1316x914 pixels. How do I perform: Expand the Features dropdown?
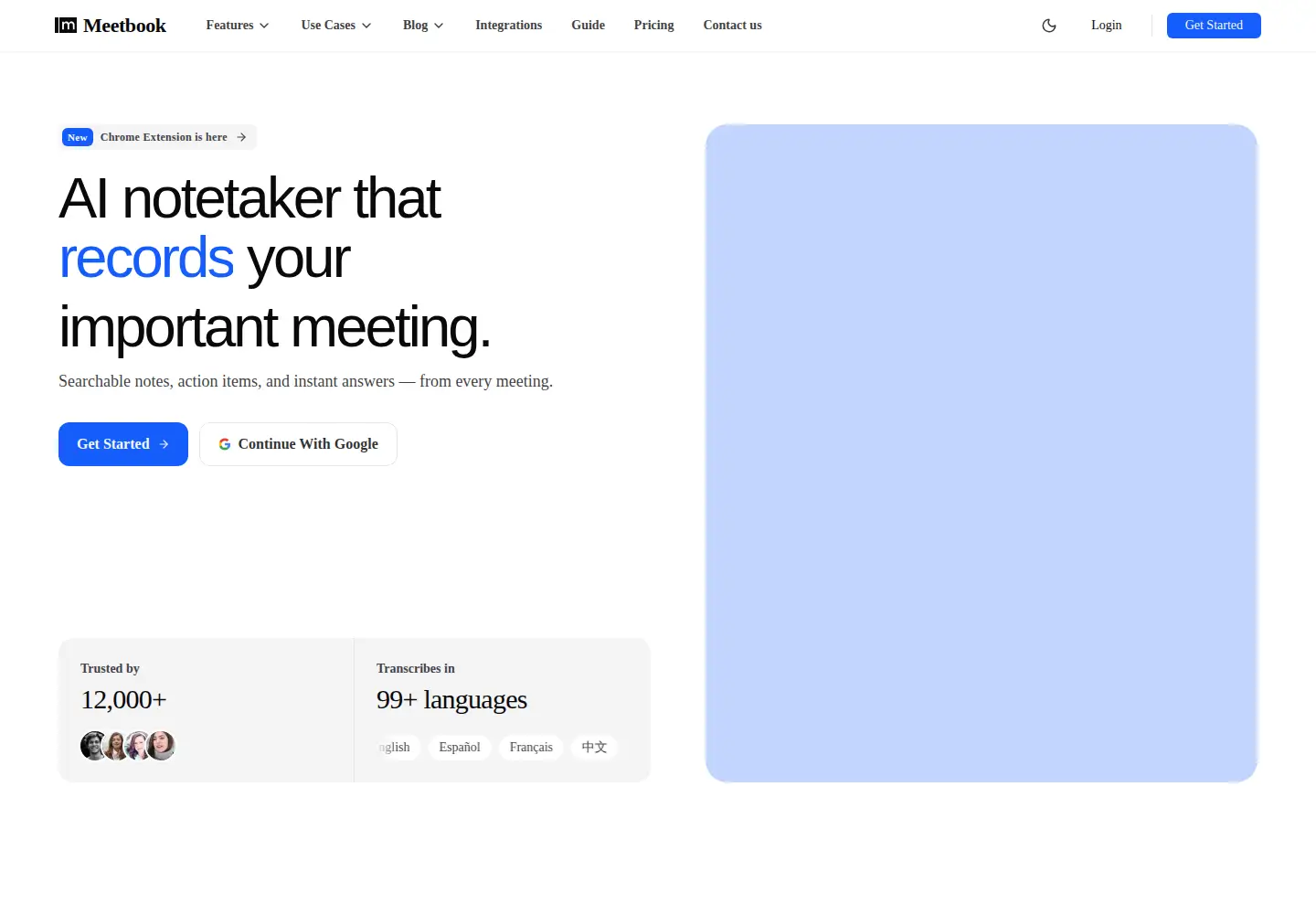[238, 26]
